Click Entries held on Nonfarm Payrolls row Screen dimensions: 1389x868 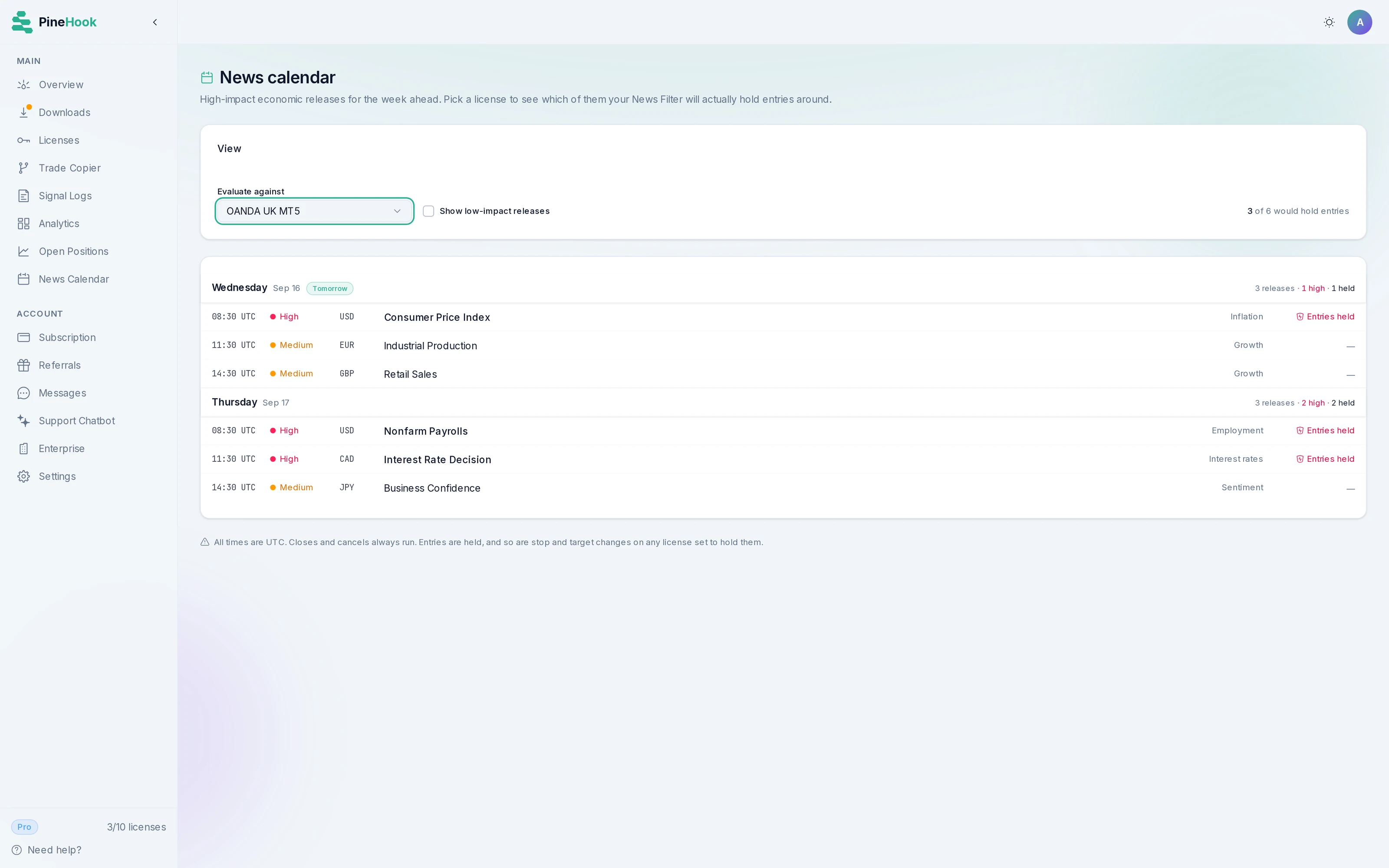pos(1330,431)
